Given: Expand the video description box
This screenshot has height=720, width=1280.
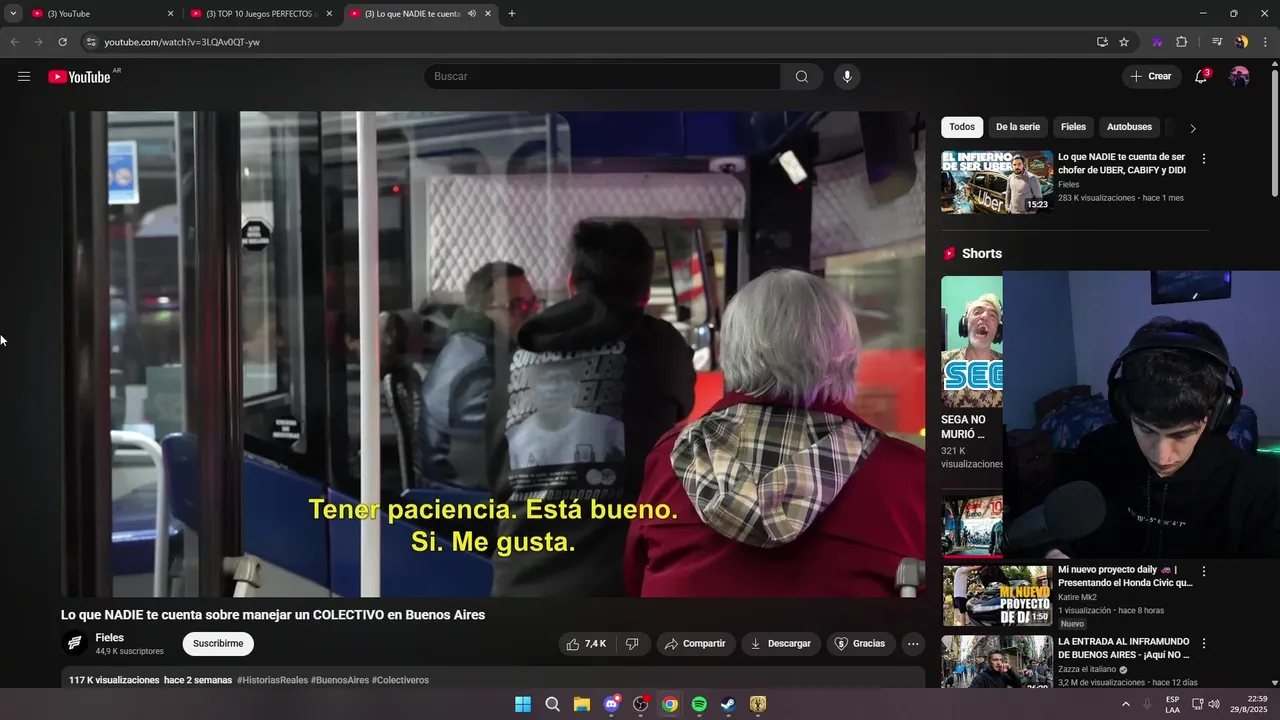Looking at the screenshot, I should (493, 679).
